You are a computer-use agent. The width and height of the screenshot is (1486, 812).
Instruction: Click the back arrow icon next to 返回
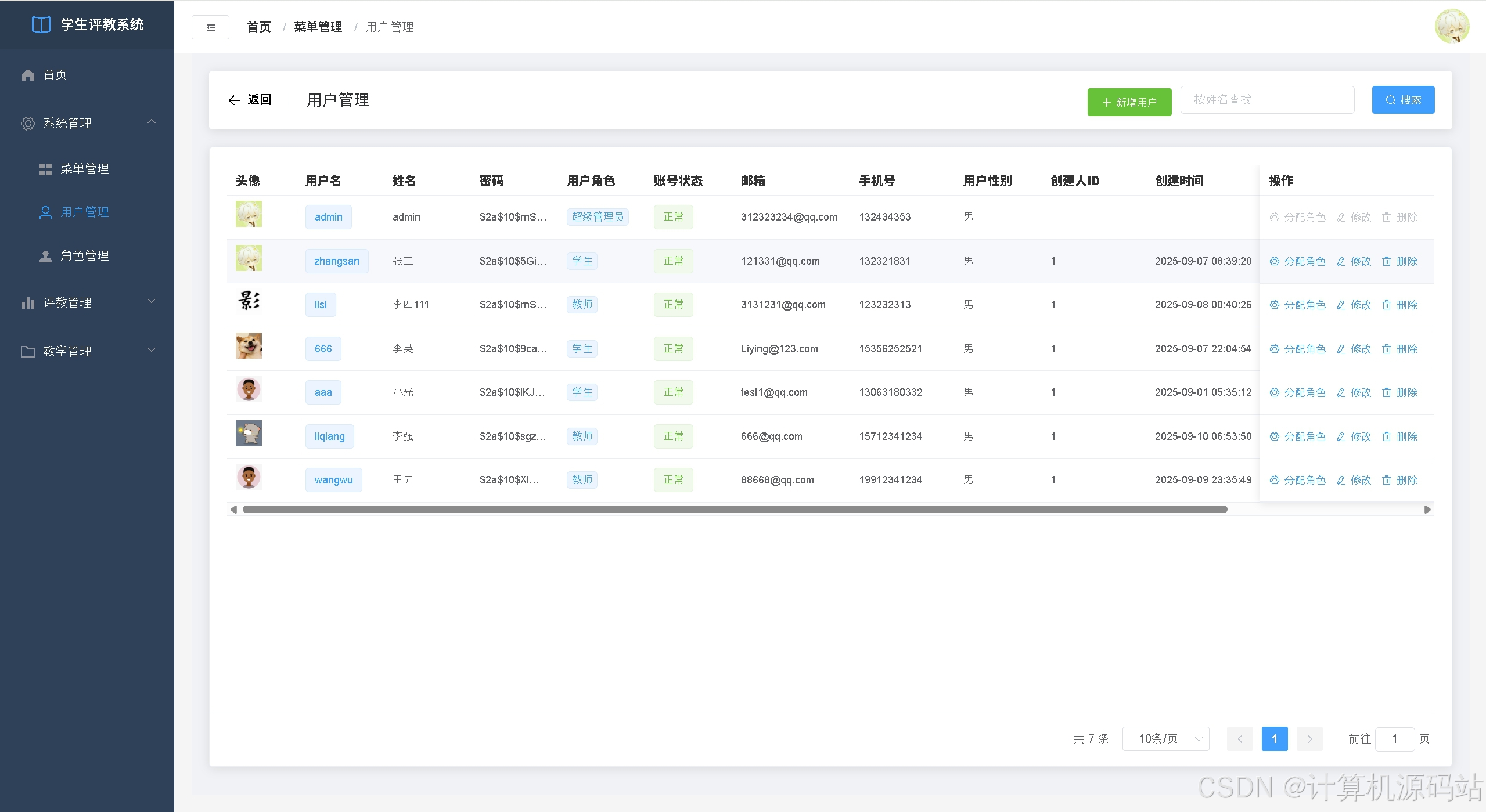[x=234, y=100]
